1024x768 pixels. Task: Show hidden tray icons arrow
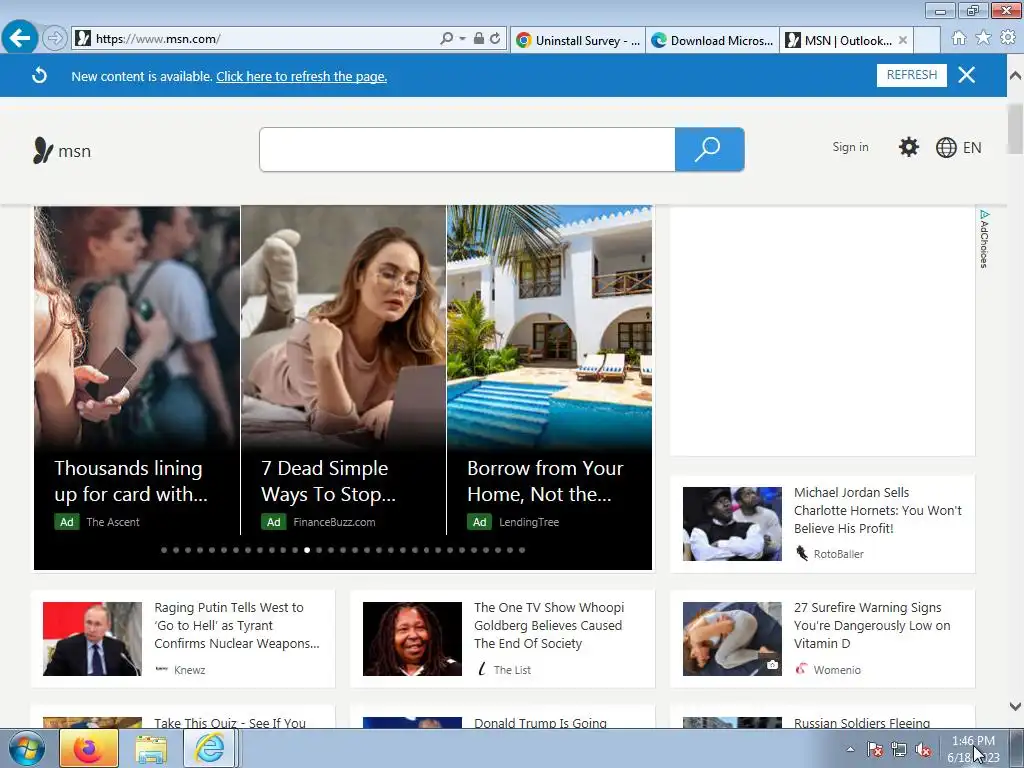point(850,749)
